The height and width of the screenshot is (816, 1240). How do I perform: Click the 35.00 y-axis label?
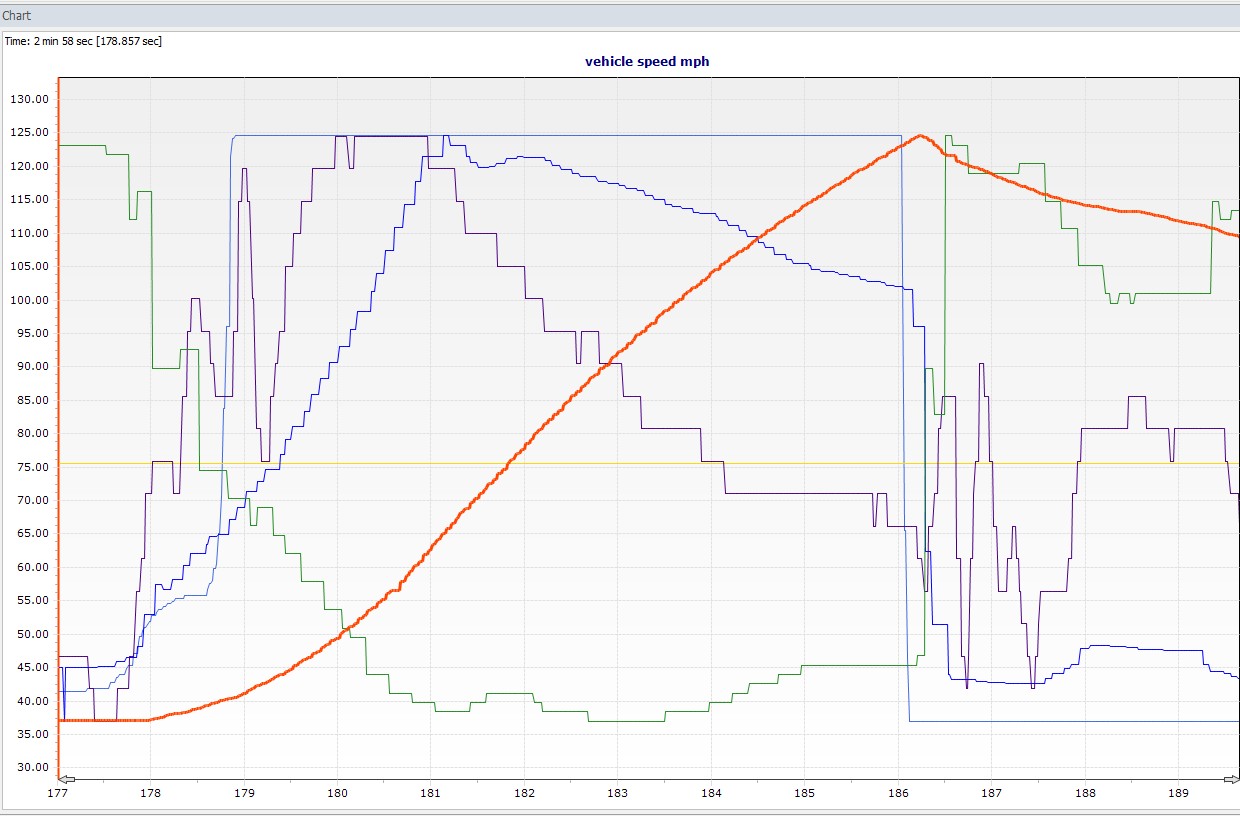pyautogui.click(x=33, y=734)
